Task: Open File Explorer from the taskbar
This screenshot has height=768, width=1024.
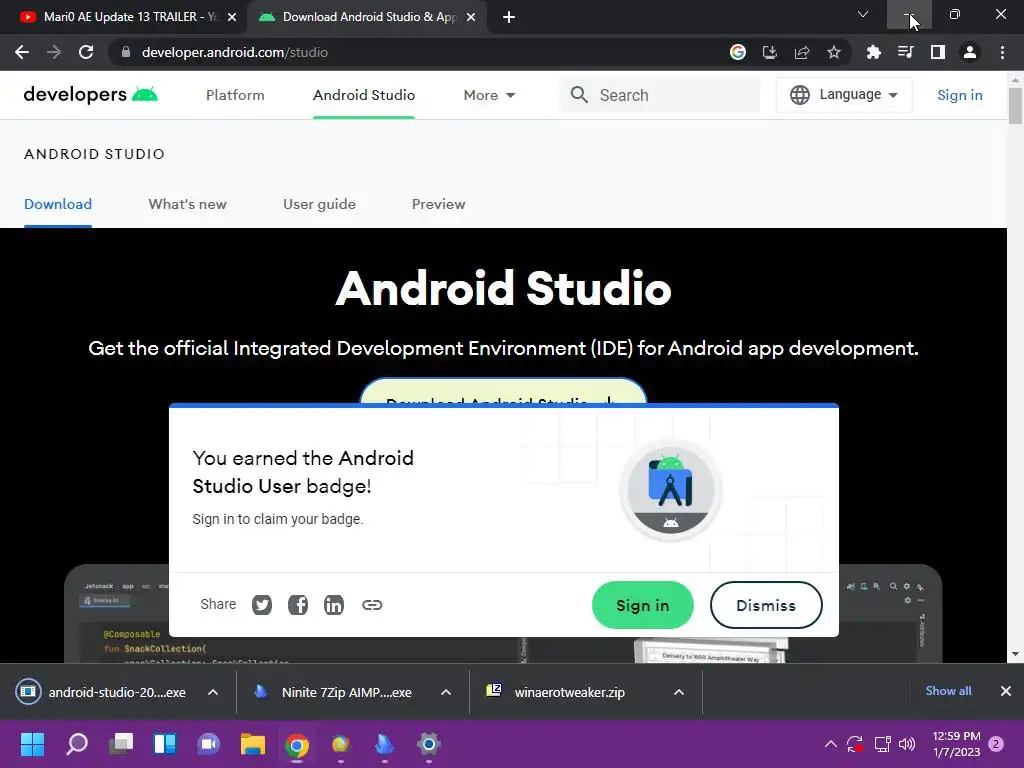Action: pyautogui.click(x=253, y=744)
